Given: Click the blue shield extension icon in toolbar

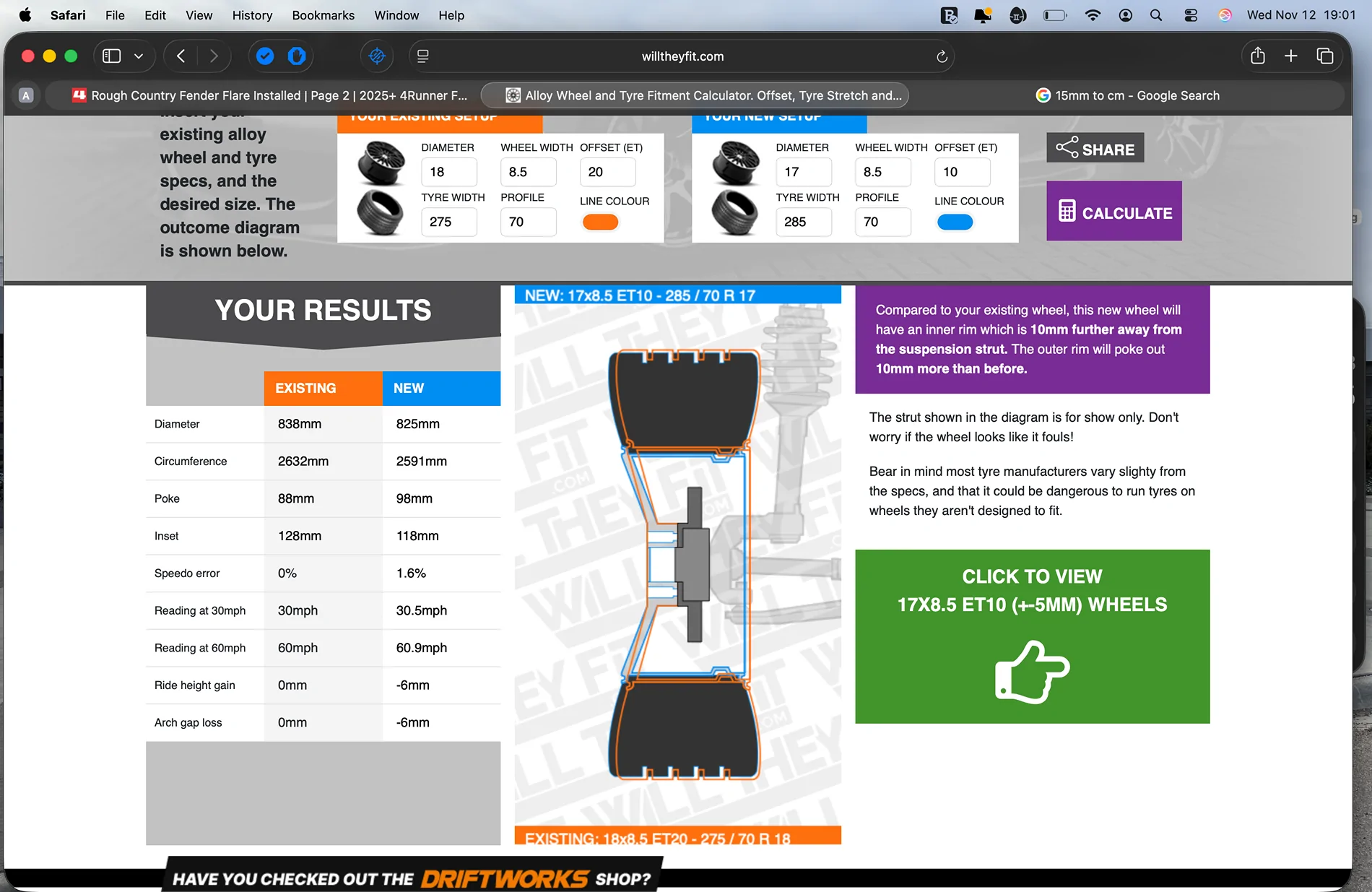Looking at the screenshot, I should 297,56.
